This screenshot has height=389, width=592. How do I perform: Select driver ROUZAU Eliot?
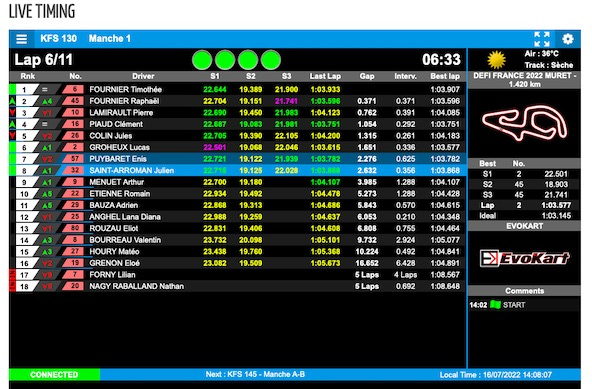click(x=114, y=228)
